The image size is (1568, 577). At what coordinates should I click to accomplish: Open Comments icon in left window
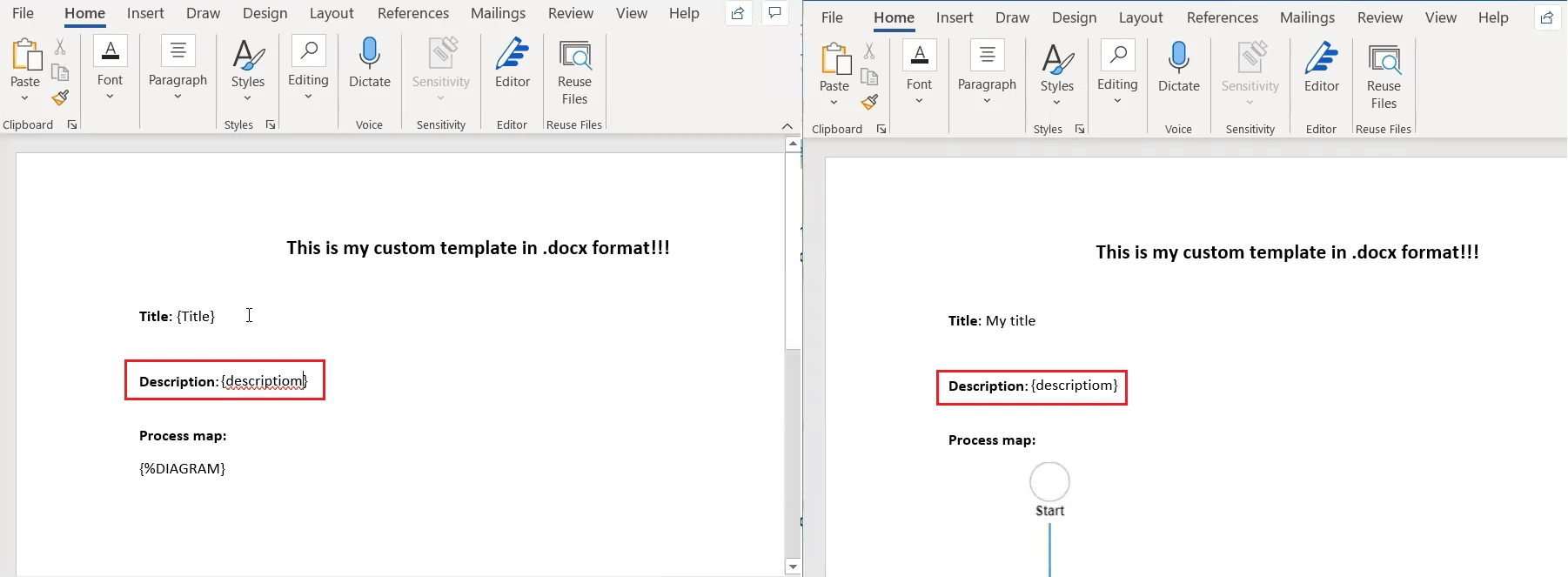coord(774,13)
